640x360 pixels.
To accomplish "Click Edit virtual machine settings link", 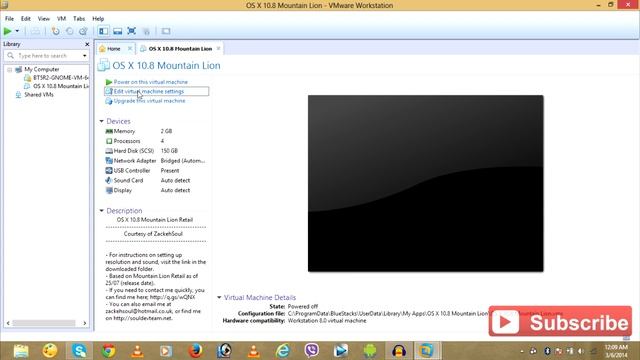I will (x=149, y=91).
